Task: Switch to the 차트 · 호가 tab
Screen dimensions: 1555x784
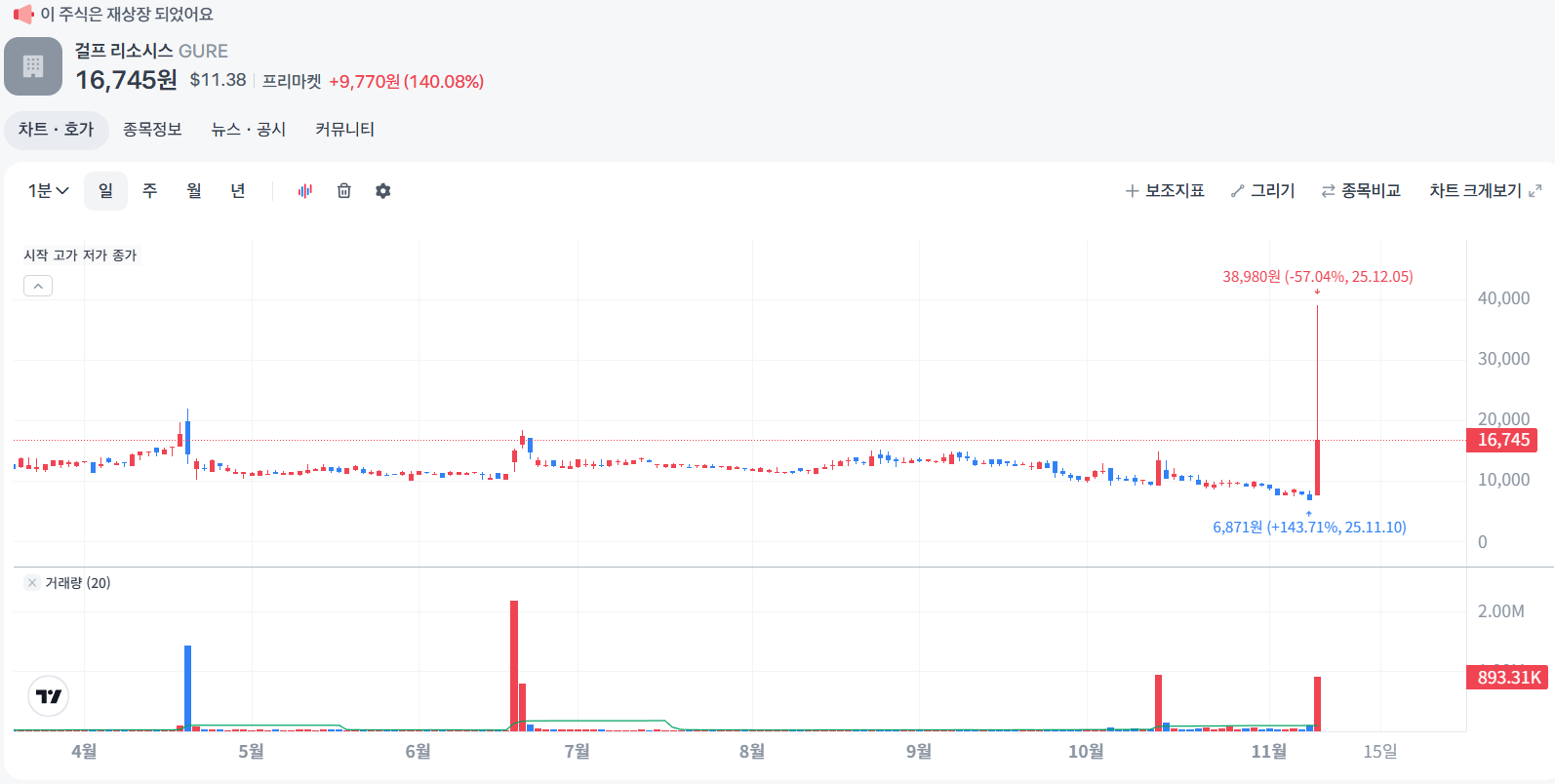Action: pos(56,130)
